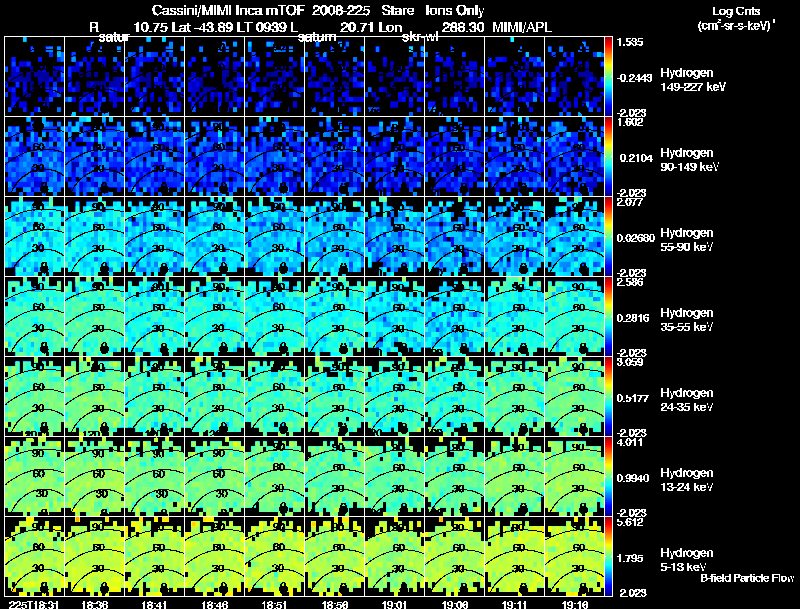Click the '225T18:31' time label
The width and height of the screenshot is (800, 609).
coord(33,604)
